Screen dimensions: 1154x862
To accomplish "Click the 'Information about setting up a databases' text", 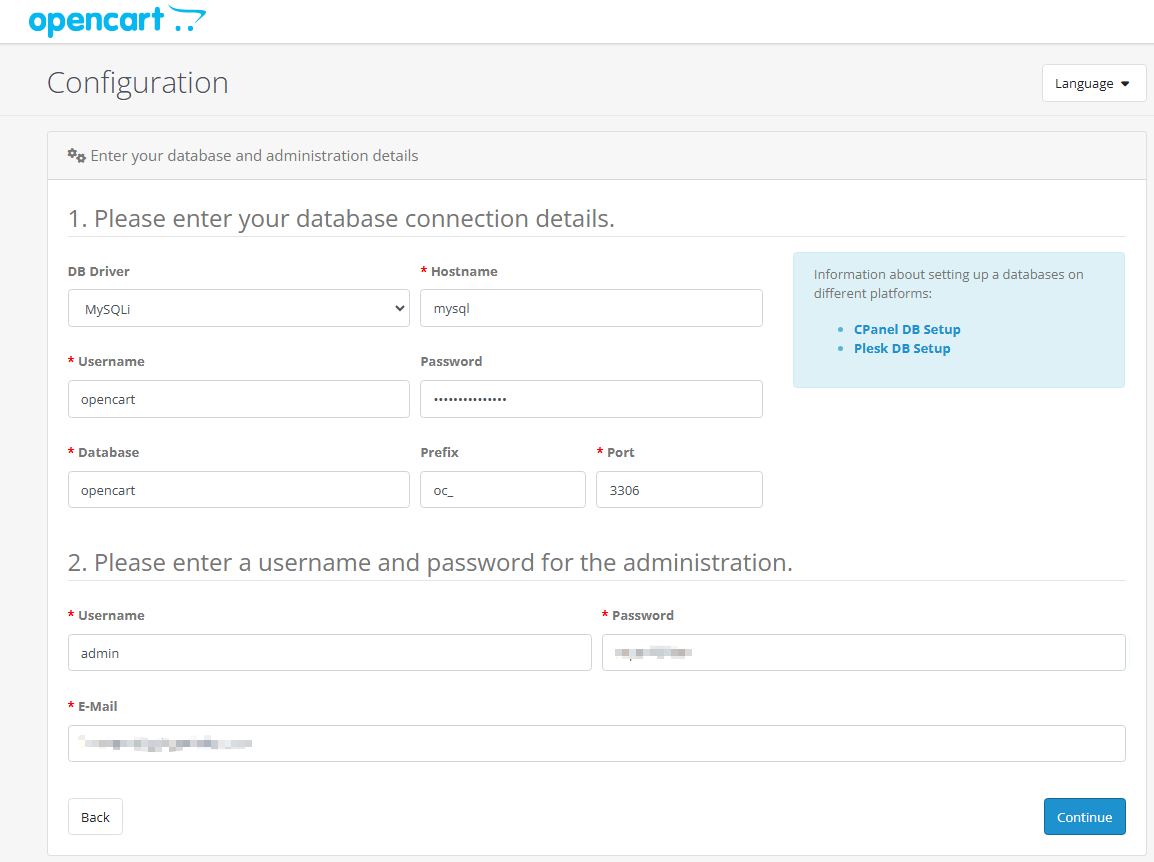I will pyautogui.click(x=948, y=283).
